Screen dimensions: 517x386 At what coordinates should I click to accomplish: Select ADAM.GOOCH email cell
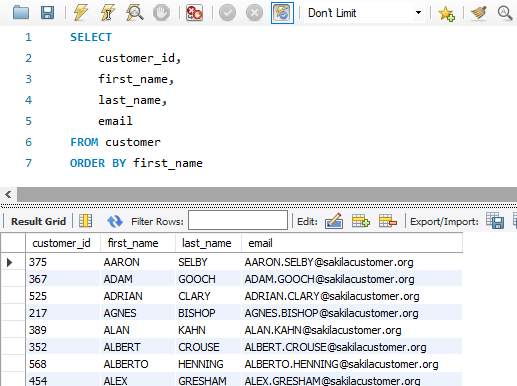(x=352, y=279)
